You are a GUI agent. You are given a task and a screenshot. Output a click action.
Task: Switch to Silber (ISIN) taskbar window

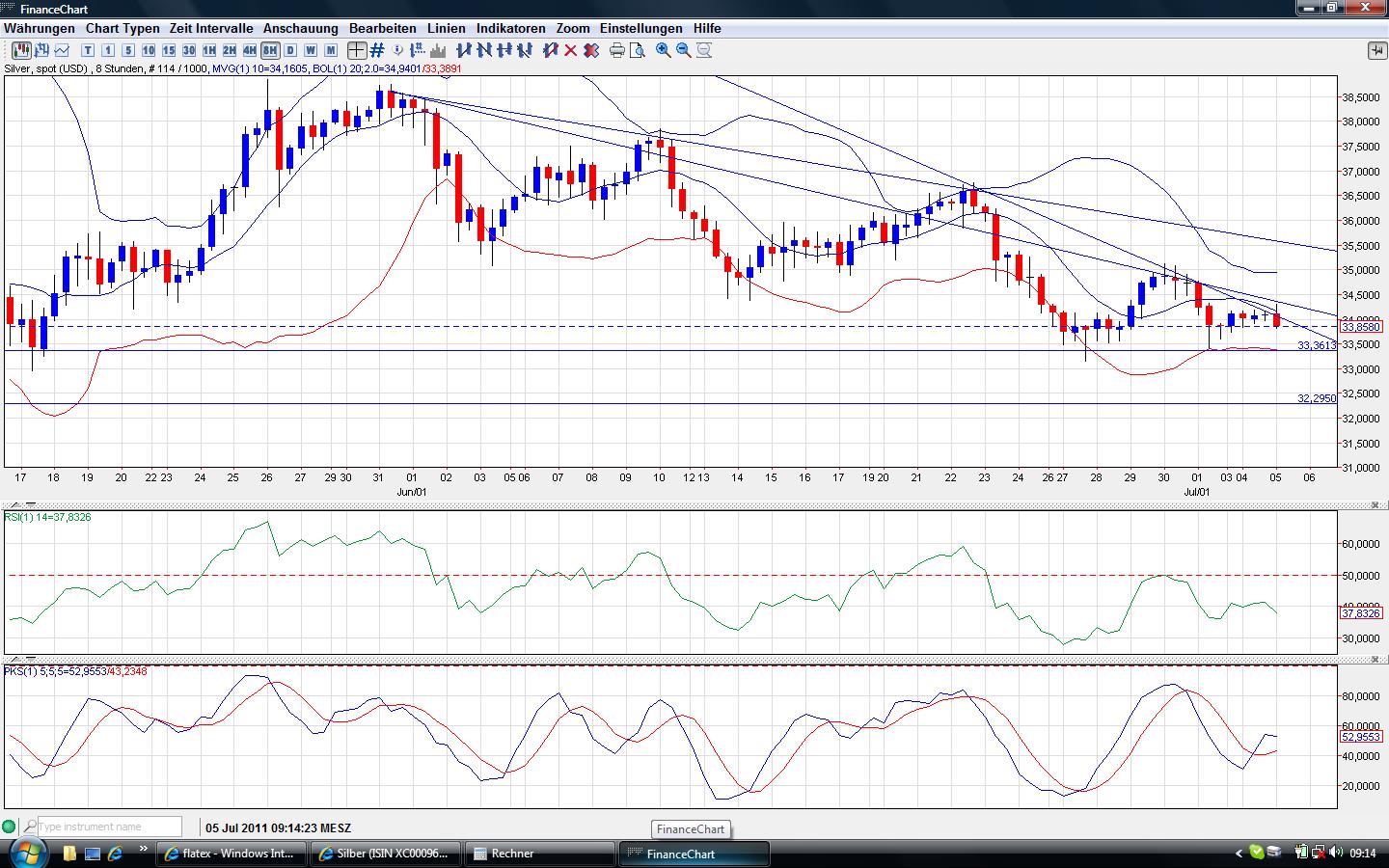pyautogui.click(x=387, y=854)
